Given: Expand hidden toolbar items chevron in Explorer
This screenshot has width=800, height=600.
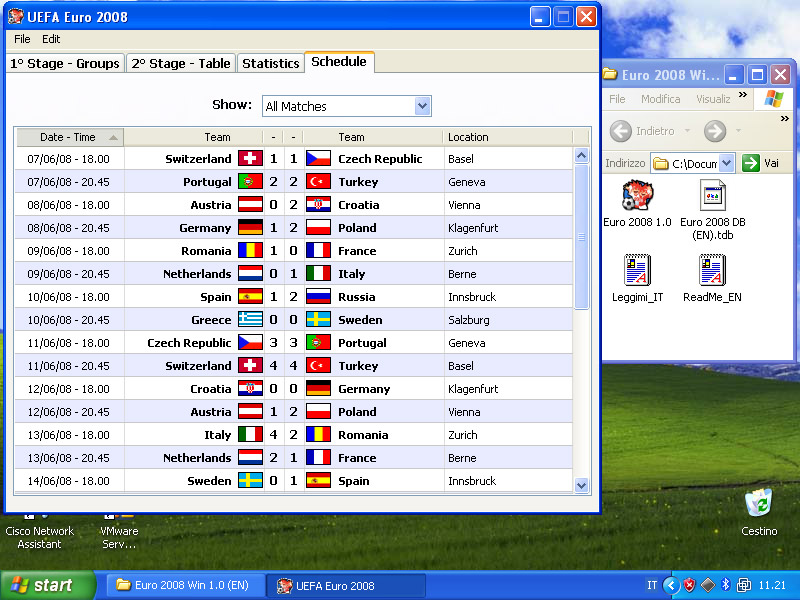Looking at the screenshot, I should (785, 118).
